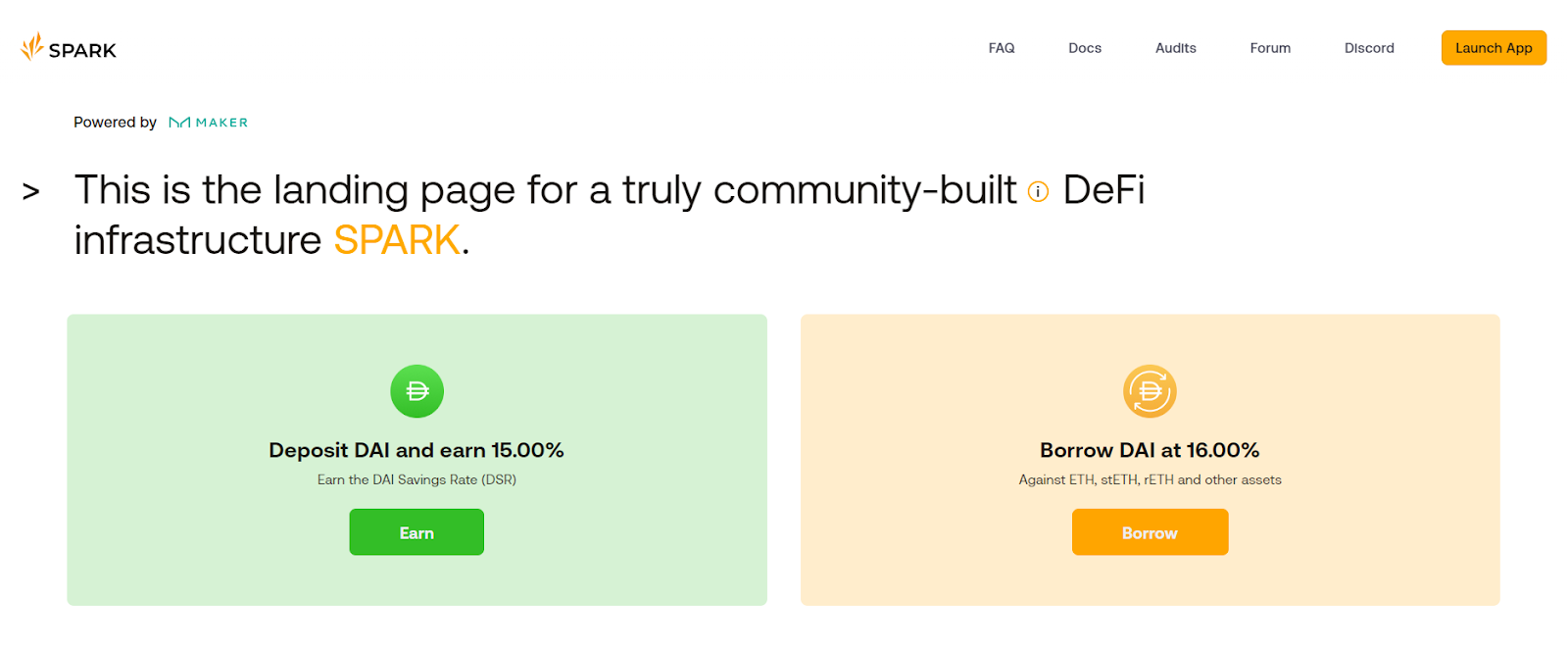The height and width of the screenshot is (651, 1568).
Task: Go to the Docs page
Action: coord(1085,48)
